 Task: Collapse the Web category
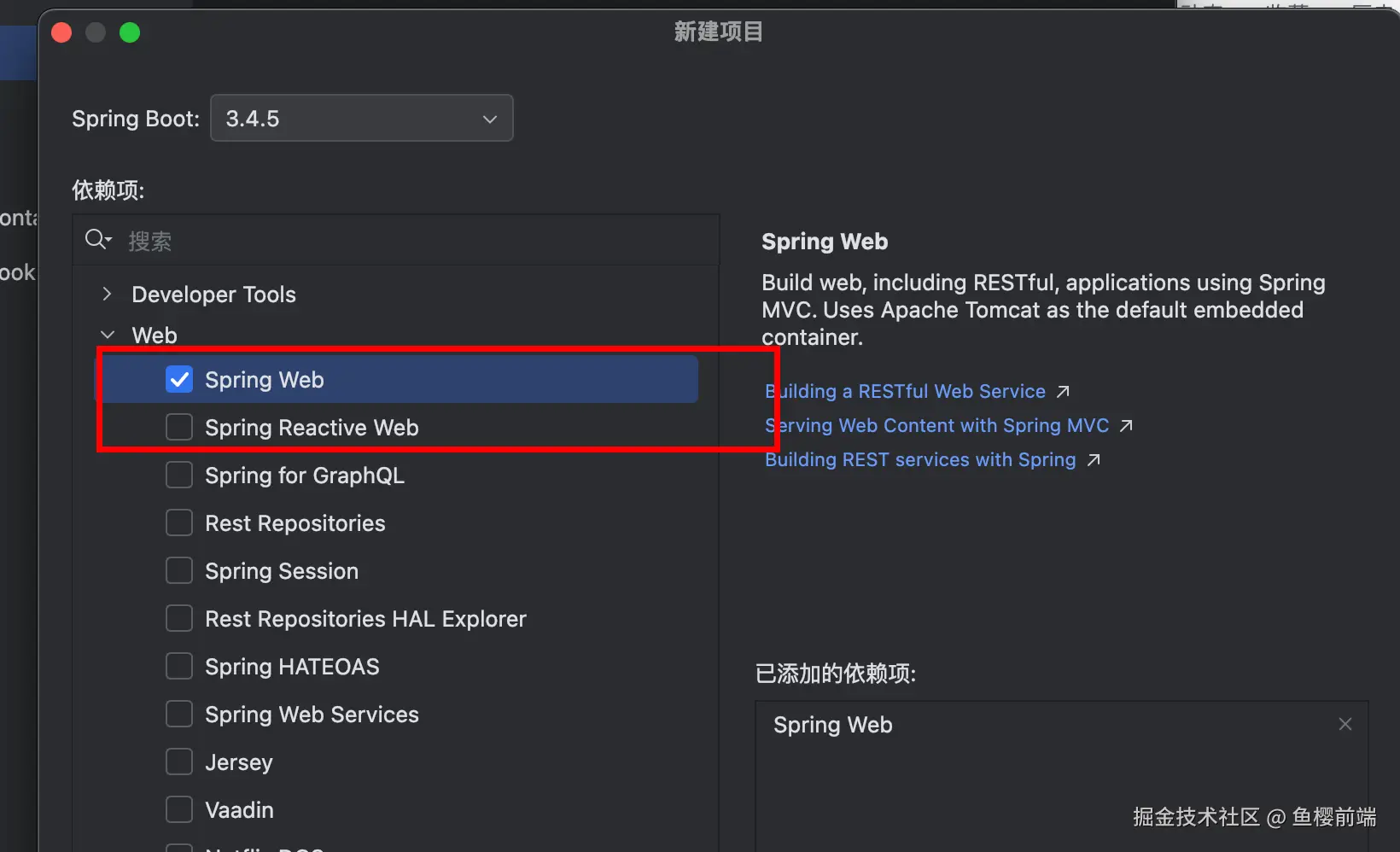[x=107, y=336]
